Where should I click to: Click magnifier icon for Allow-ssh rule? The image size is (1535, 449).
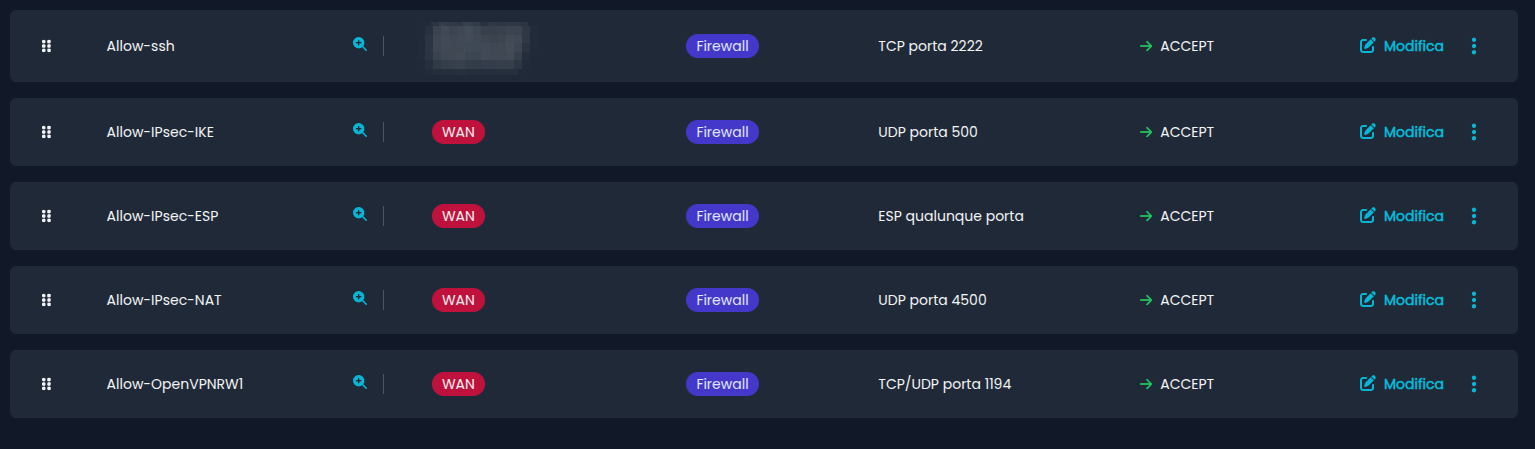(x=360, y=45)
